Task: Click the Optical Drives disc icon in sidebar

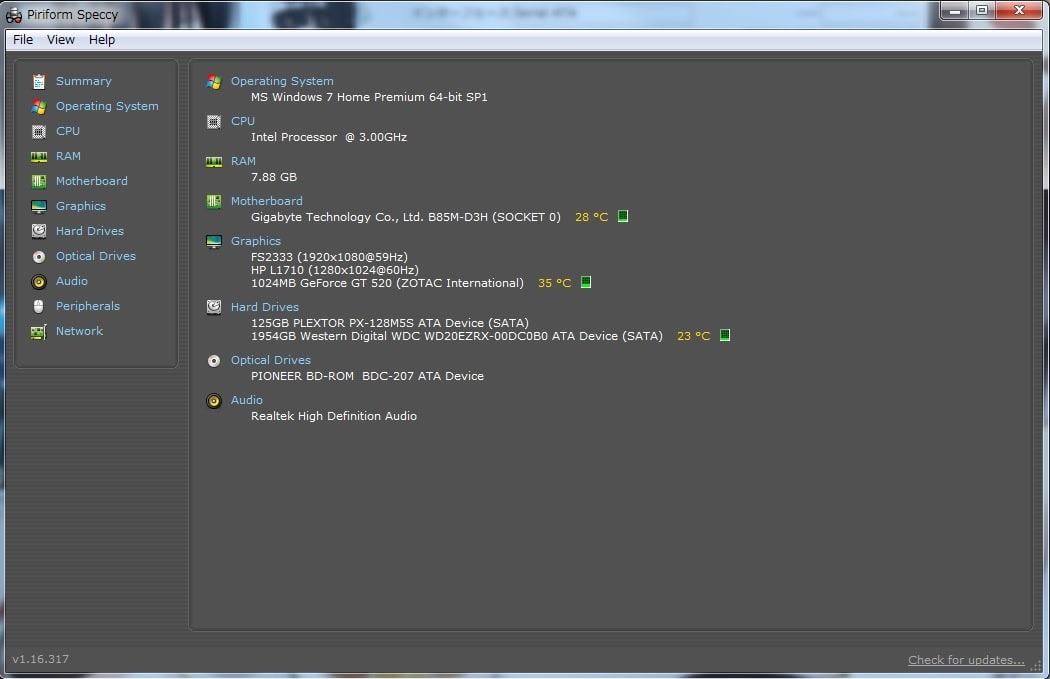Action: (x=39, y=256)
